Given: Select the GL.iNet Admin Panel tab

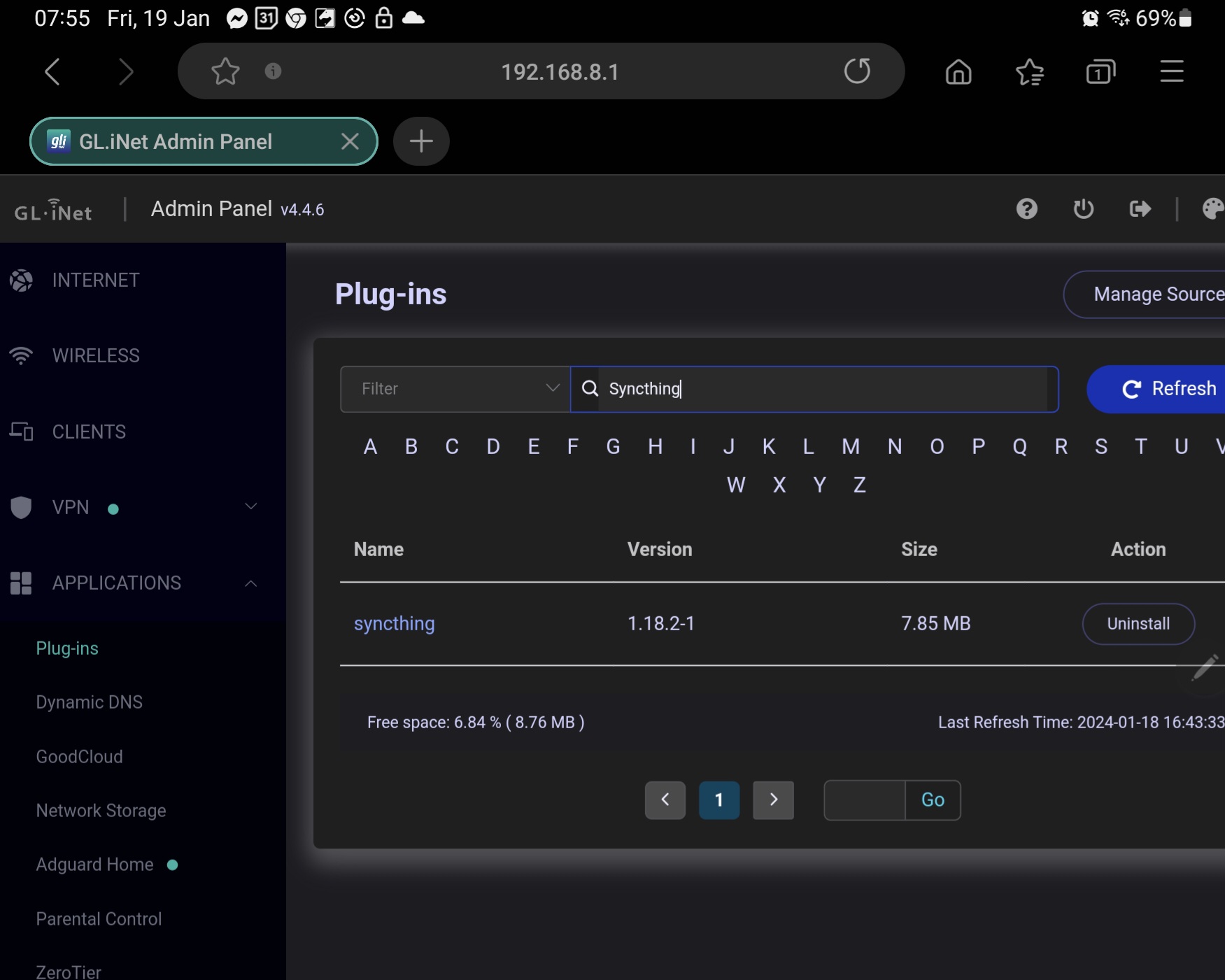Looking at the screenshot, I should pyautogui.click(x=204, y=141).
